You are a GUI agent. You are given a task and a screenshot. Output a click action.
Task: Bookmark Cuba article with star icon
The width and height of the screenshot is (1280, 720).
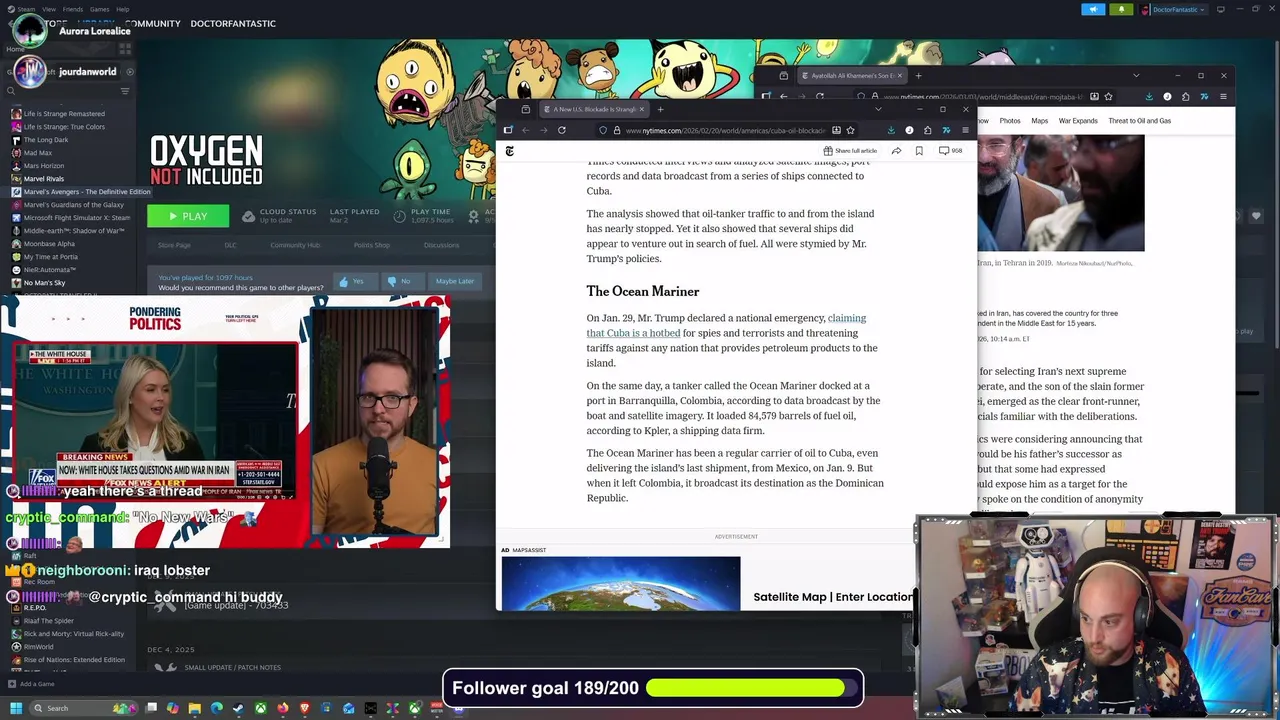[850, 130]
